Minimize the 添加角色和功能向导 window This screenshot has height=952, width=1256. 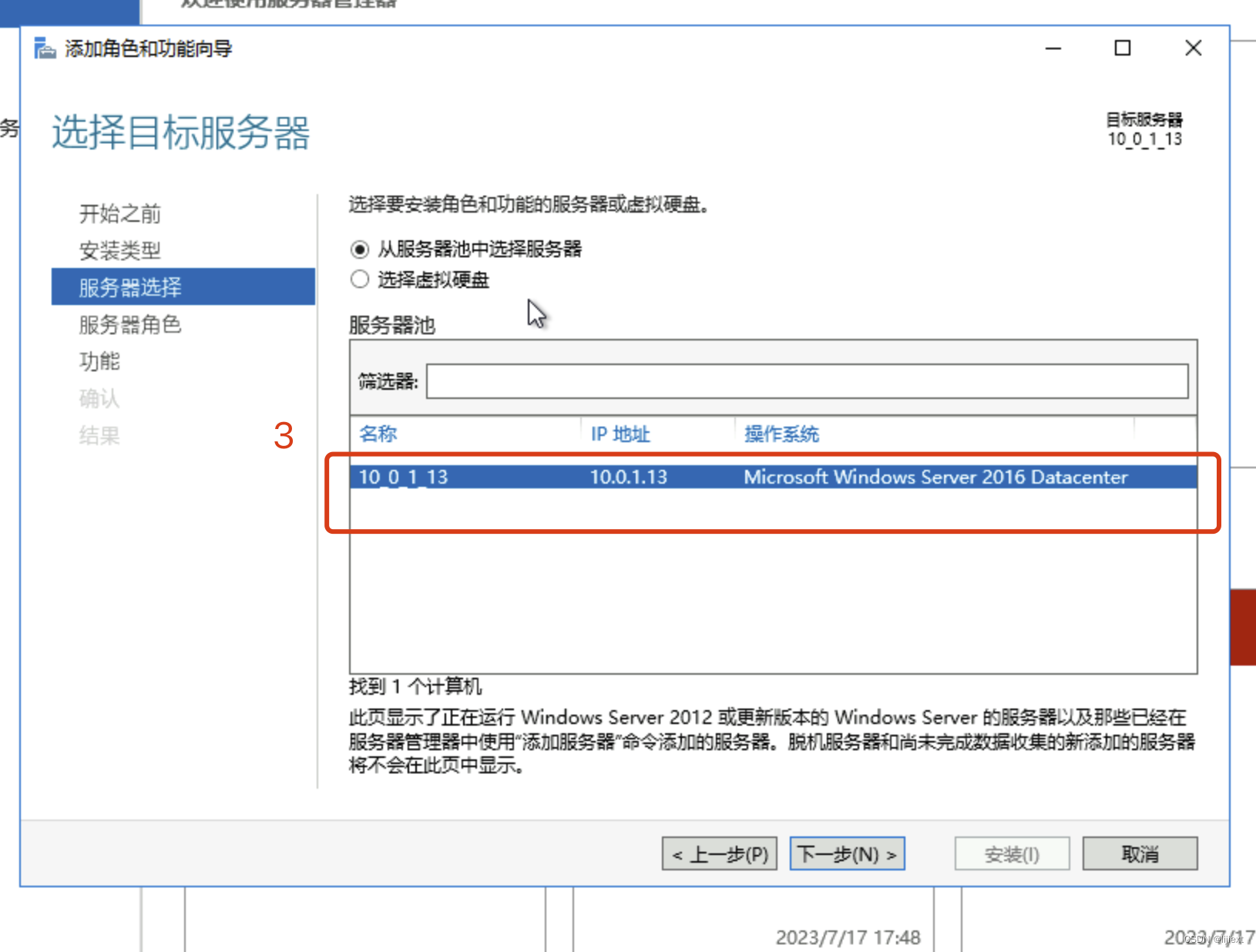pyautogui.click(x=1053, y=49)
